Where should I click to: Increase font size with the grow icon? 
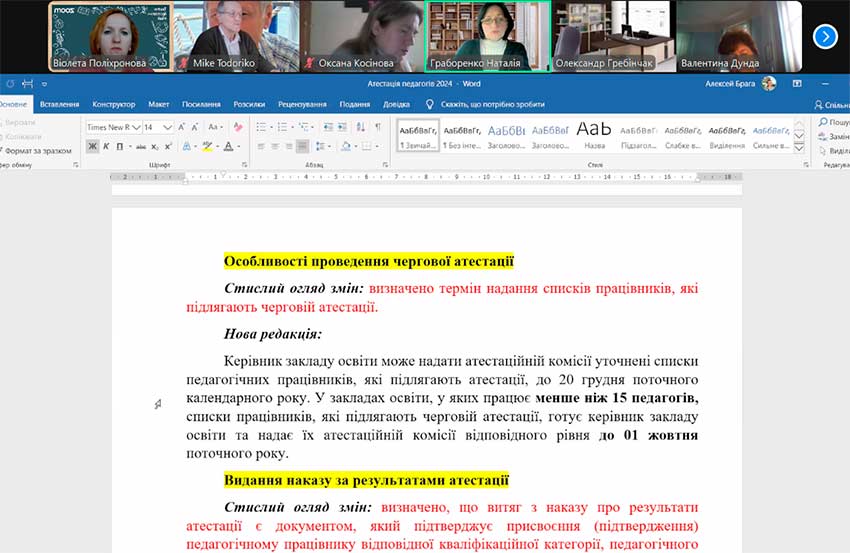(183, 127)
